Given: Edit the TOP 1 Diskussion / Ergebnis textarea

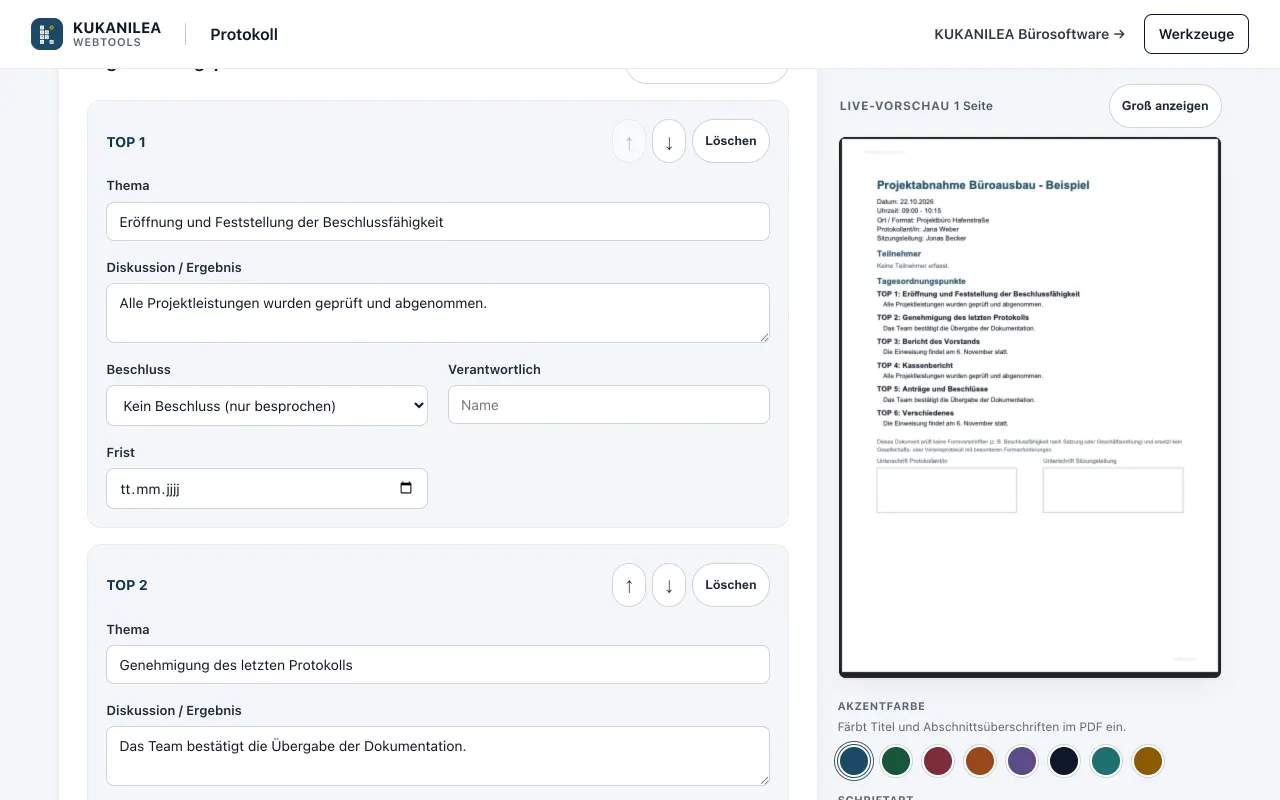Looking at the screenshot, I should click(438, 313).
